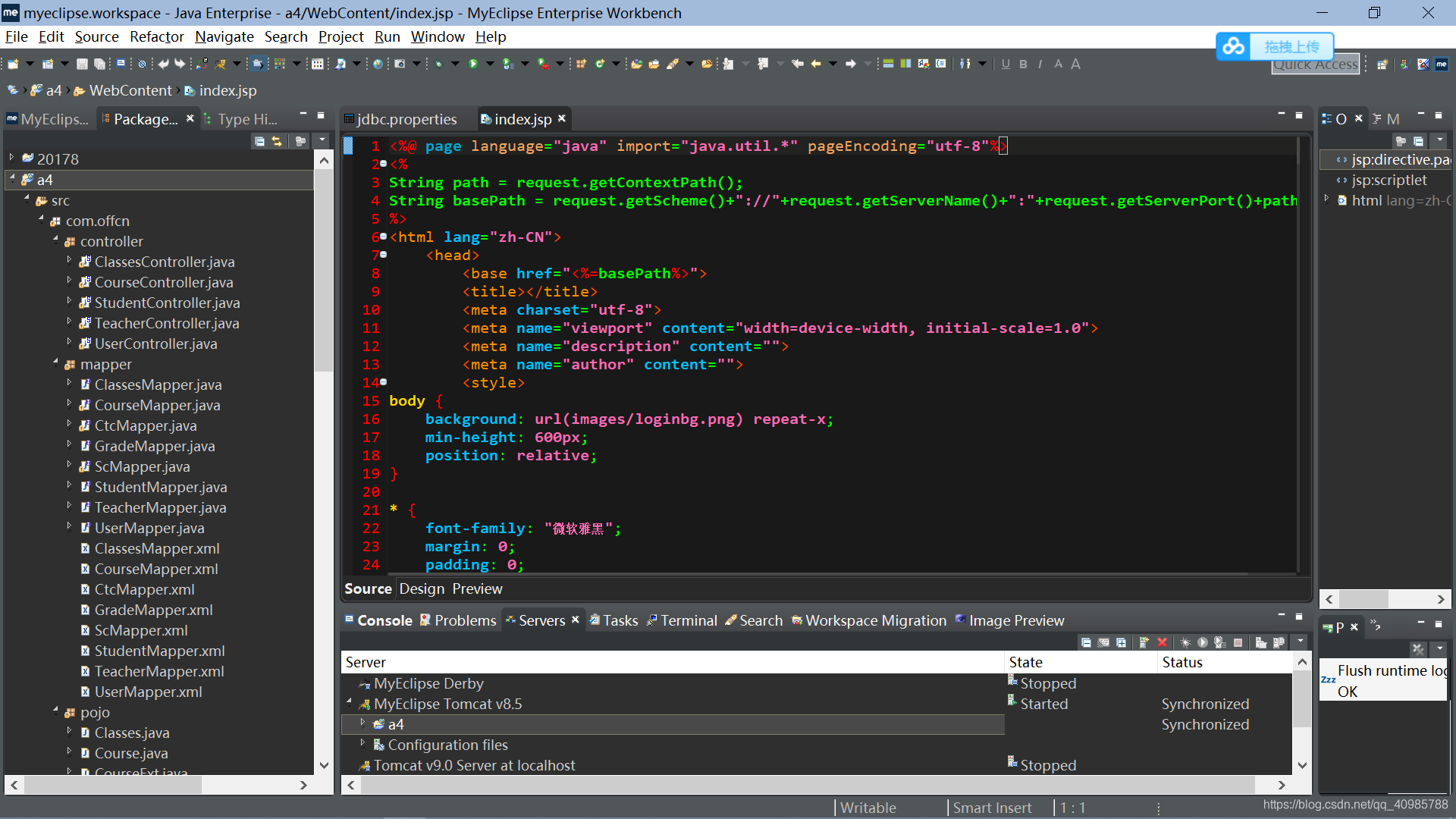Click the Save All toolbar icon
1456x819 pixels.
(x=99, y=64)
